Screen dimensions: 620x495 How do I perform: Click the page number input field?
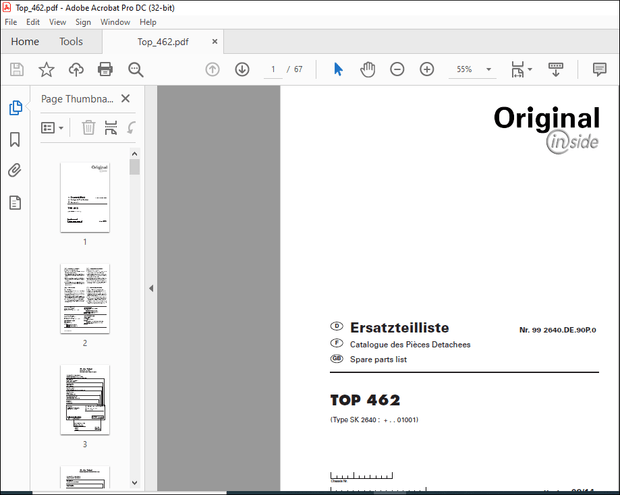273,70
